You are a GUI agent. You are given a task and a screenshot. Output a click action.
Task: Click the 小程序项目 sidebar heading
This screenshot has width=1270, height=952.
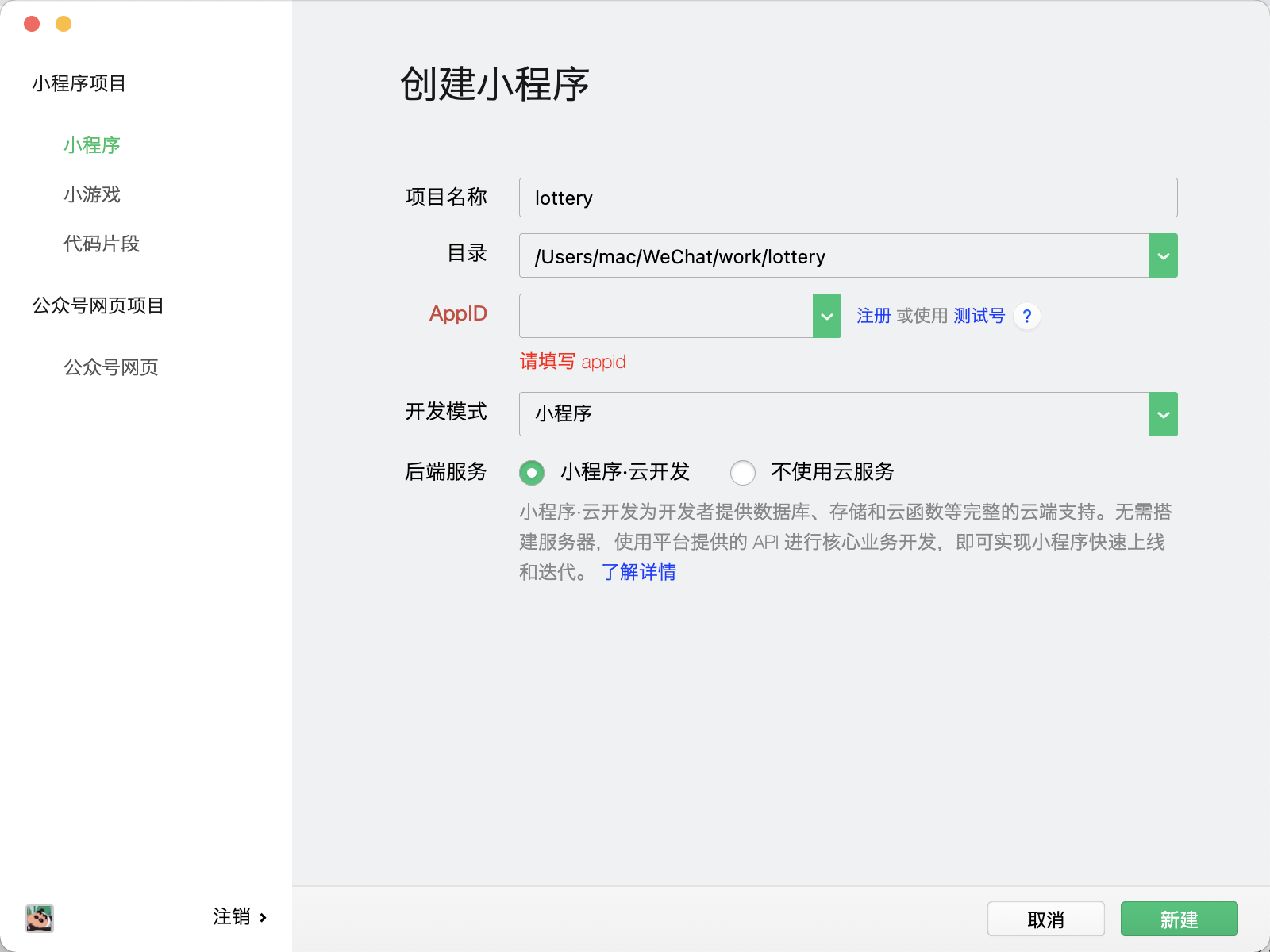[79, 83]
